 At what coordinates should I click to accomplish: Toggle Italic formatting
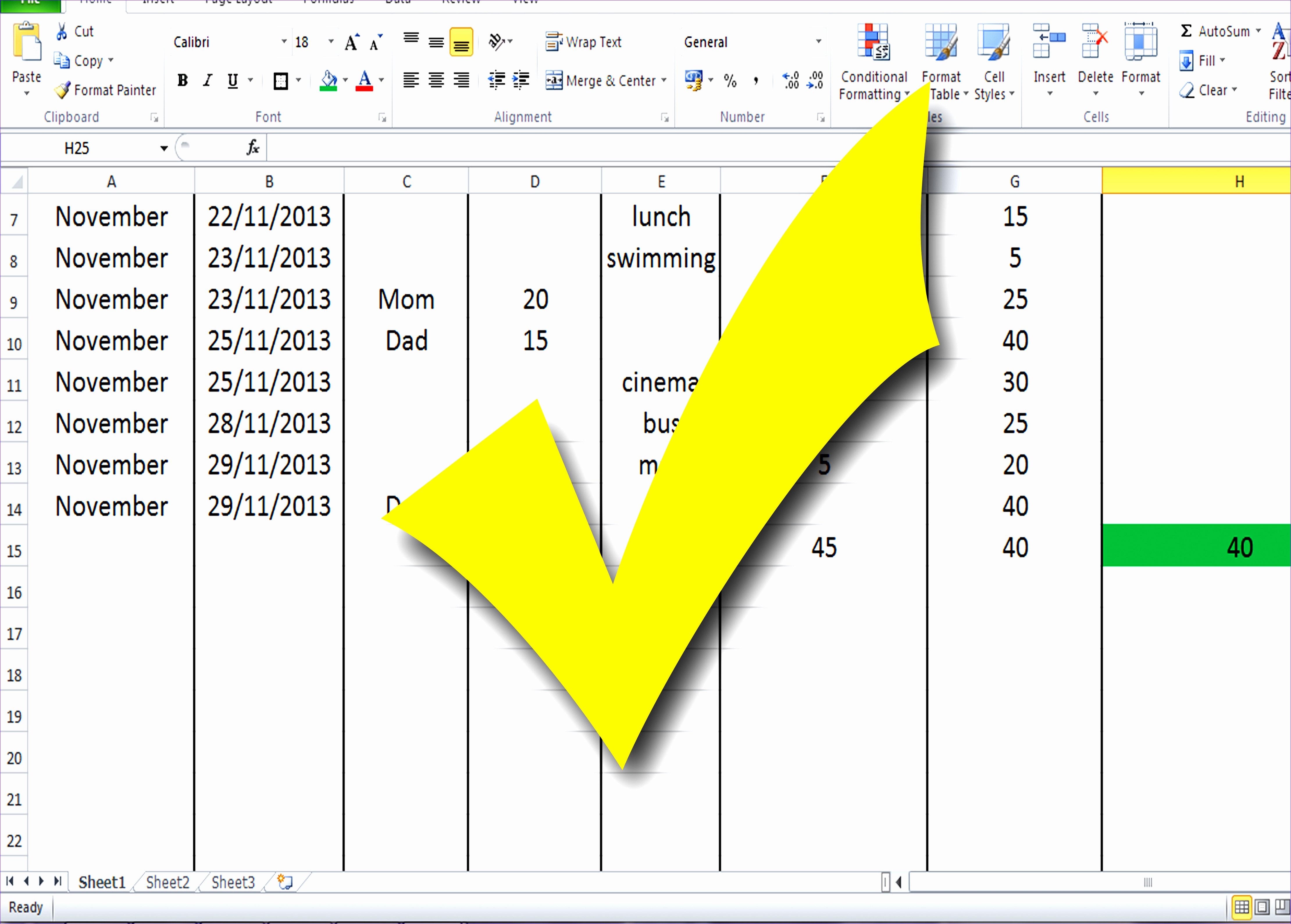pyautogui.click(x=208, y=81)
